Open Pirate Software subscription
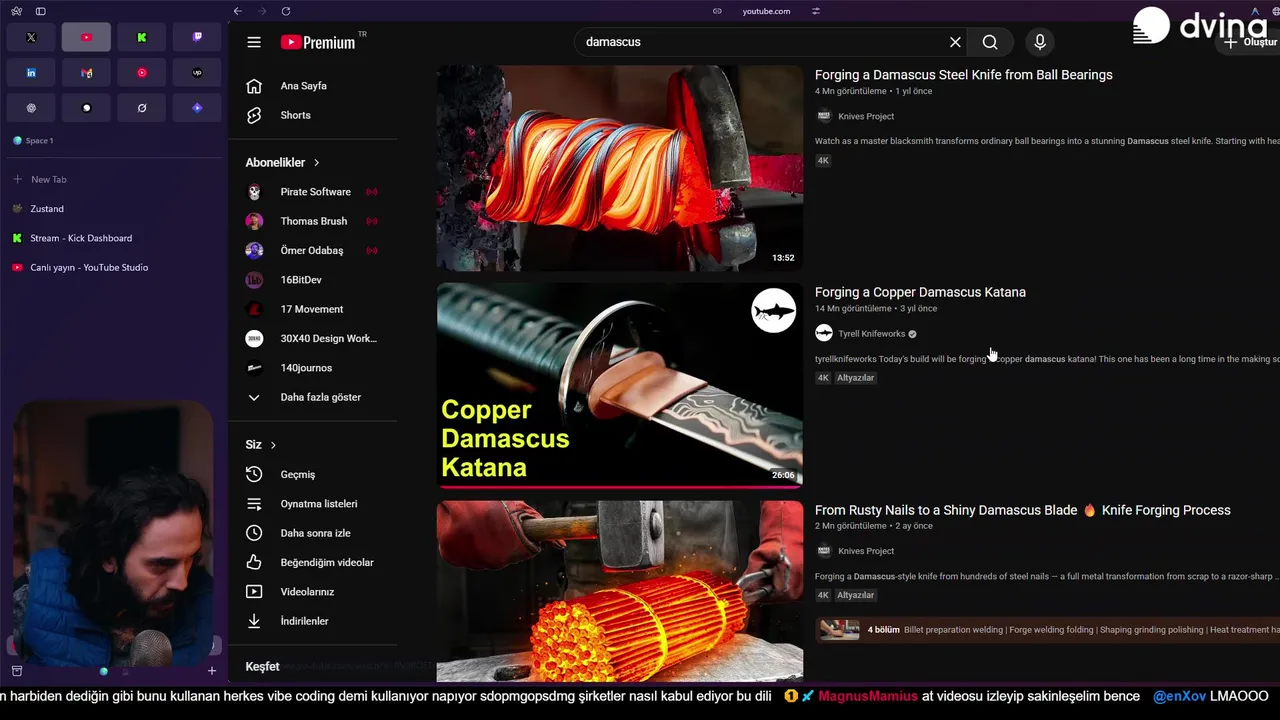This screenshot has width=1280, height=720. coord(313,192)
